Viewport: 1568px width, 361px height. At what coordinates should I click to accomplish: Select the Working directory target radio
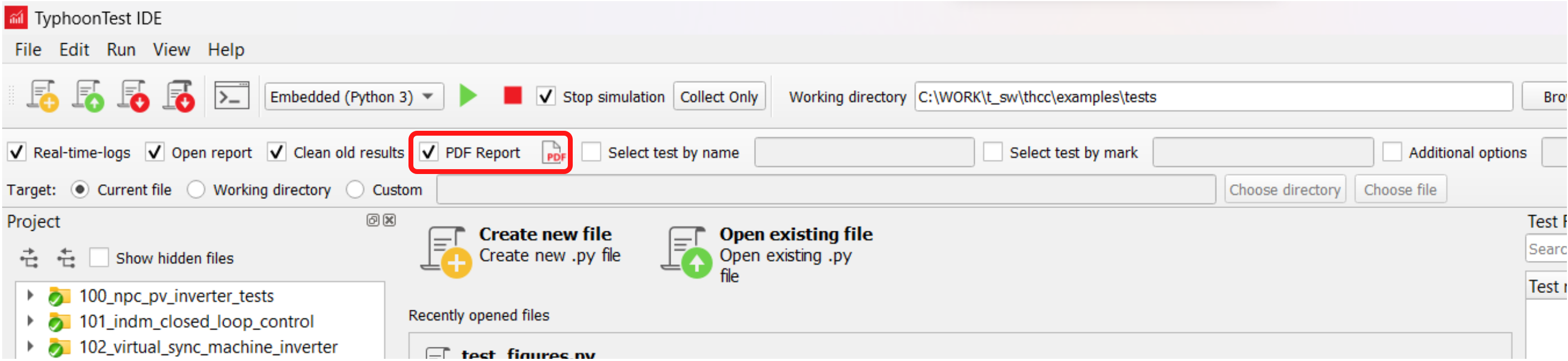196,190
